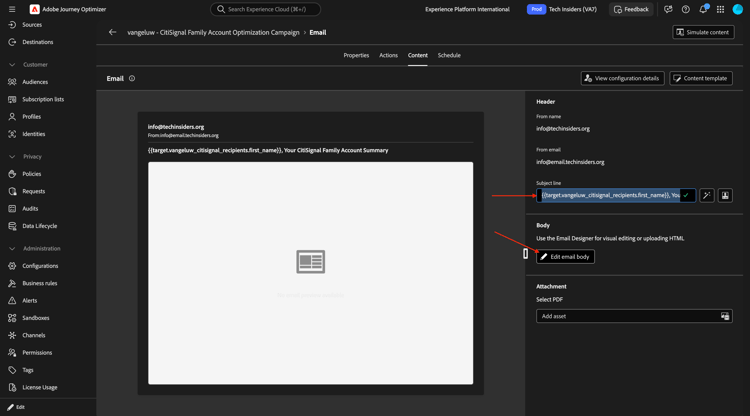Click into the Subject line field
Image resolution: width=750 pixels, height=416 pixels.
pos(608,195)
